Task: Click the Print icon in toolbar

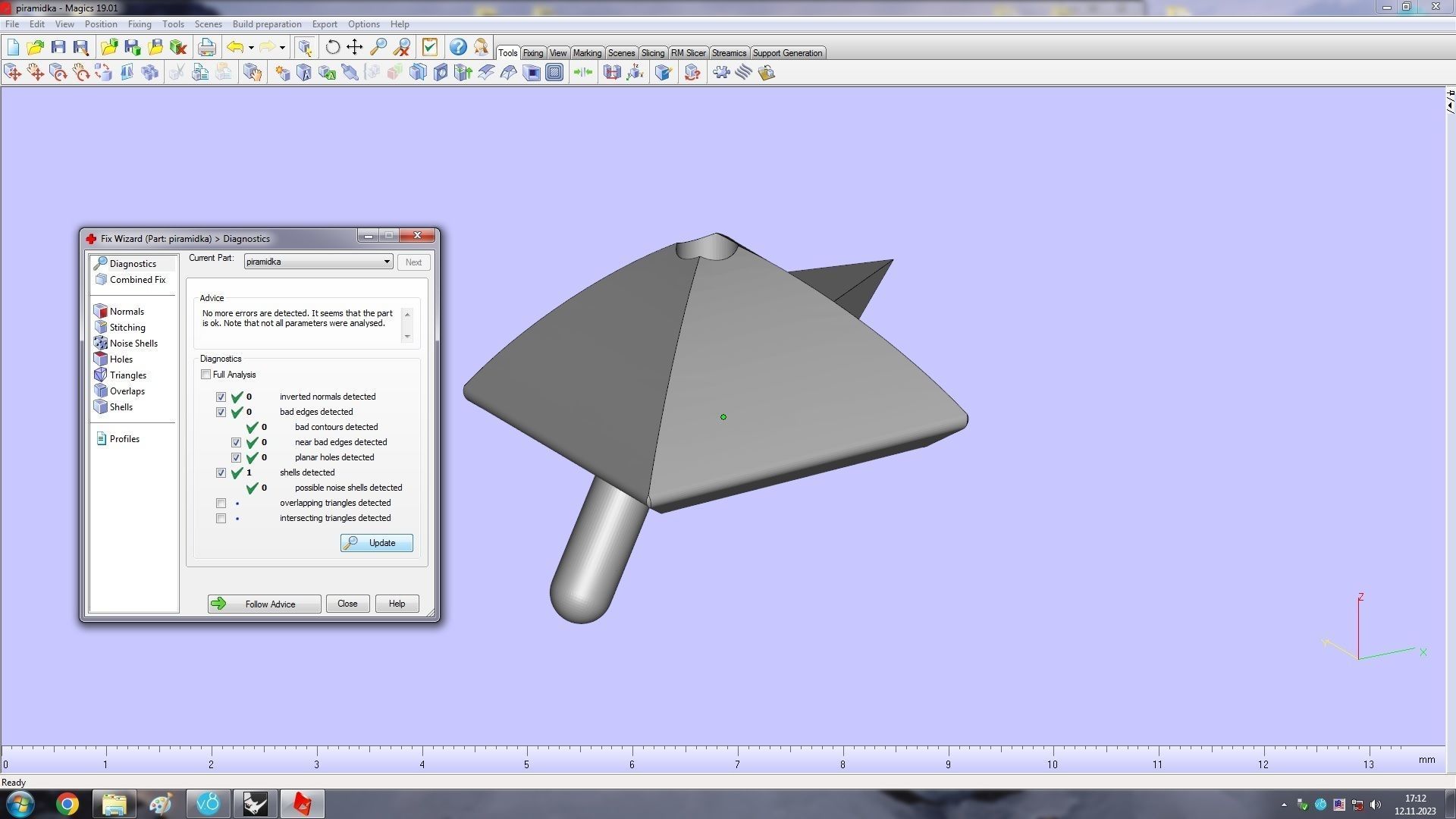Action: [x=206, y=47]
